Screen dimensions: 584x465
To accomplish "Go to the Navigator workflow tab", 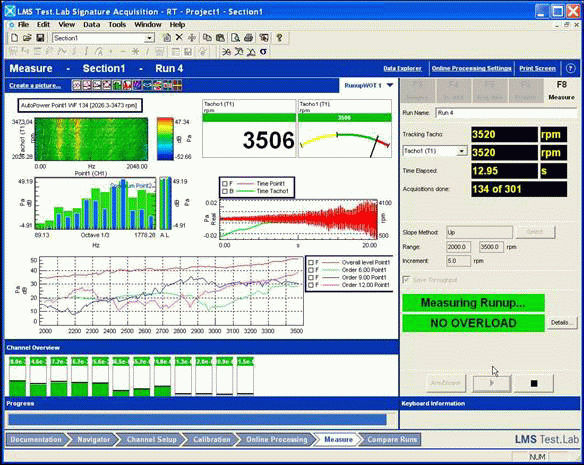I will (93, 439).
